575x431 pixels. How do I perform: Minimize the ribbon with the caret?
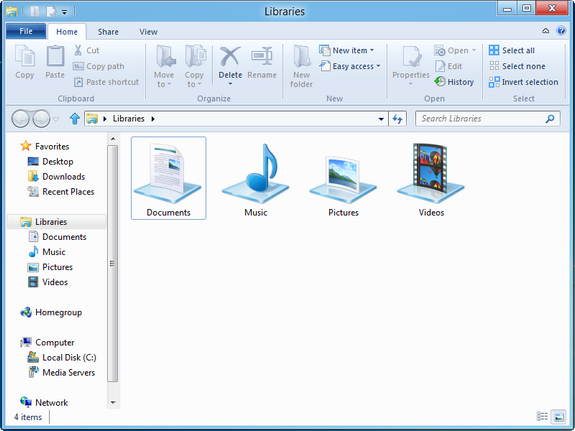(546, 31)
